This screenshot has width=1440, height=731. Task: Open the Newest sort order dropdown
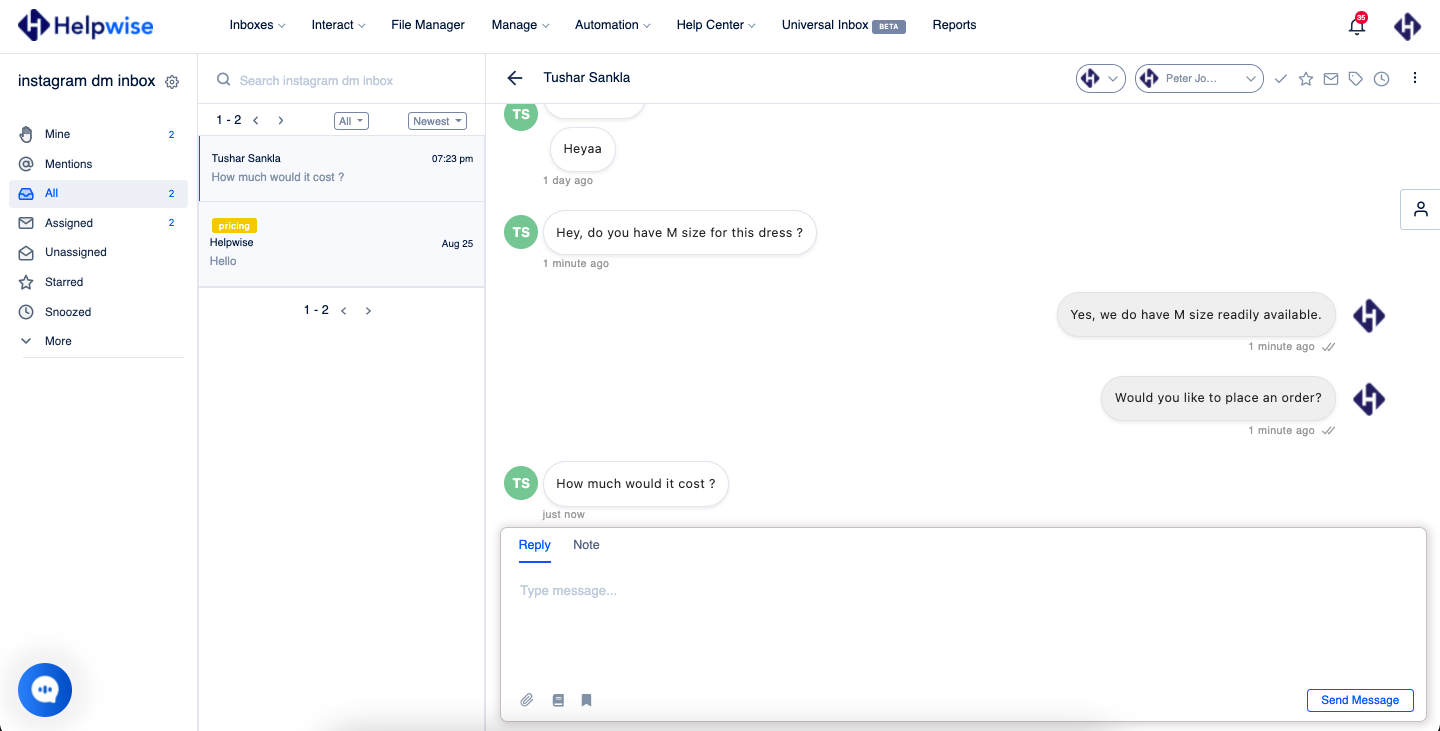point(437,120)
